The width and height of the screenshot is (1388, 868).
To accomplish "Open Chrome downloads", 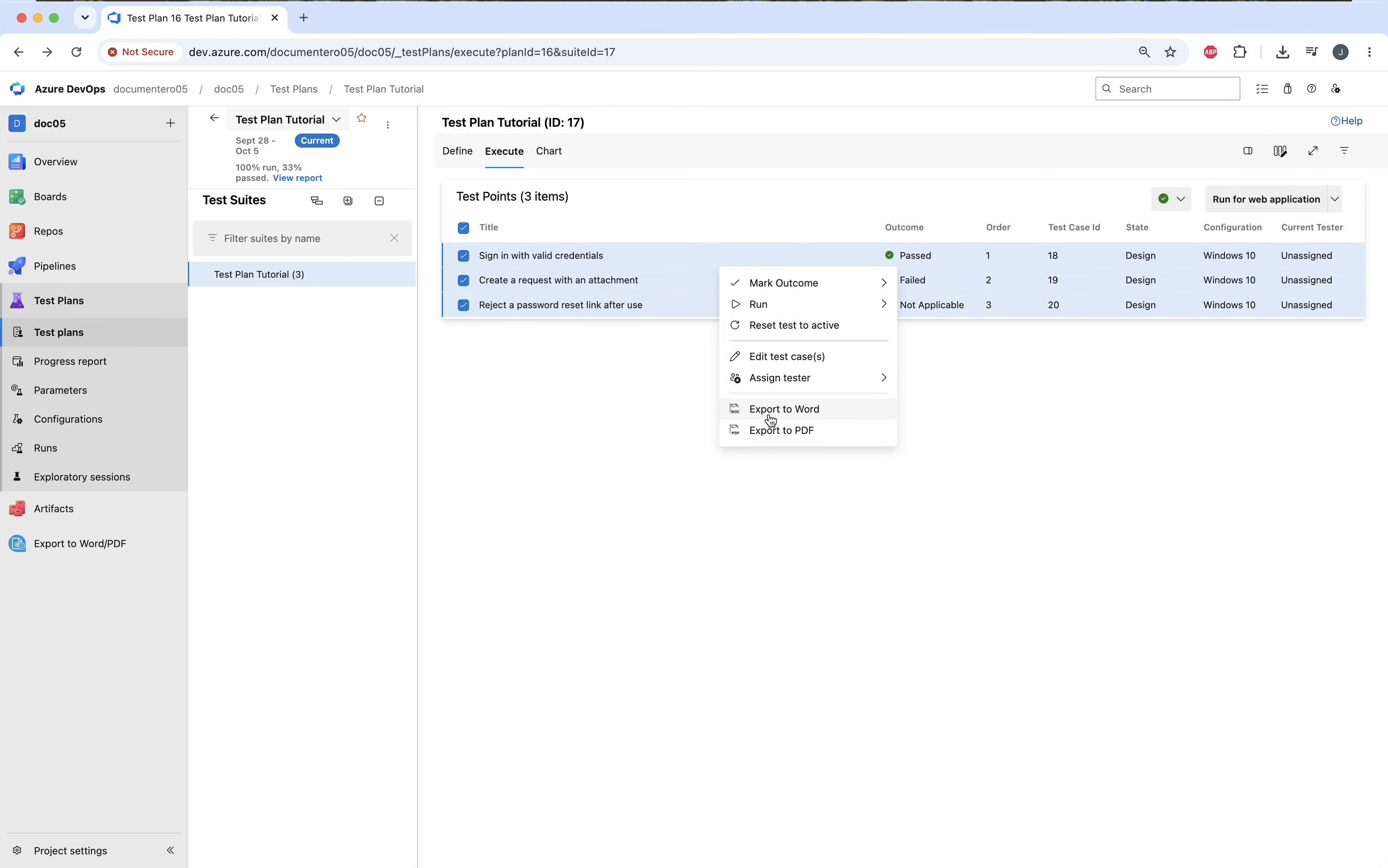I will pos(1283,52).
